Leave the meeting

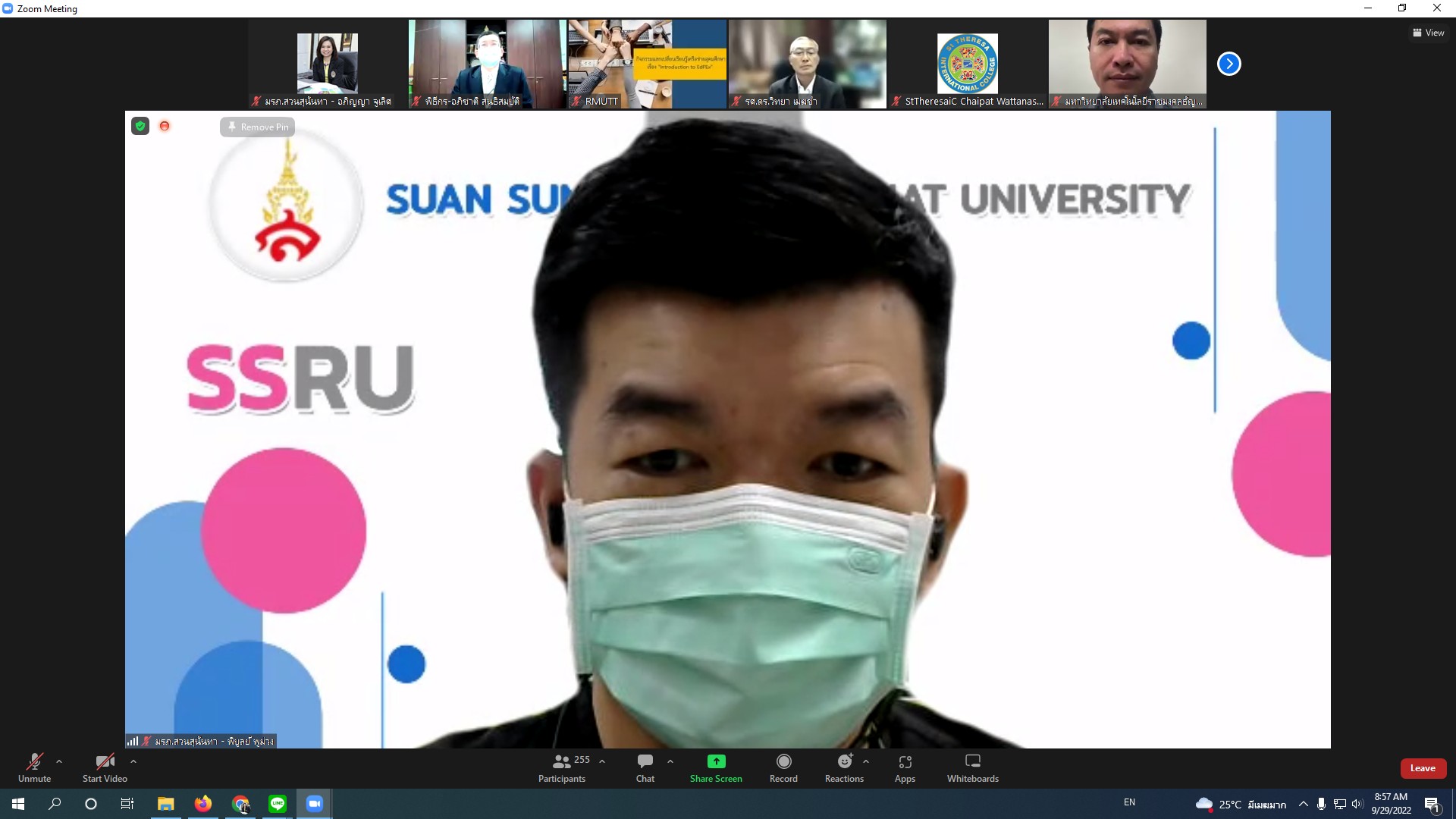(1423, 768)
